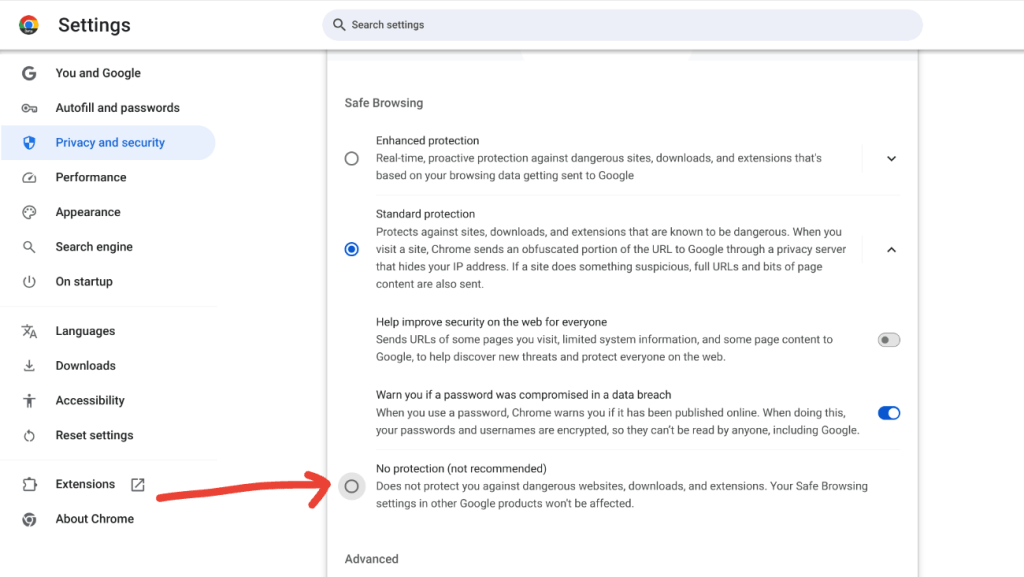Open the About Chrome page
1024x577 pixels.
pos(94,519)
